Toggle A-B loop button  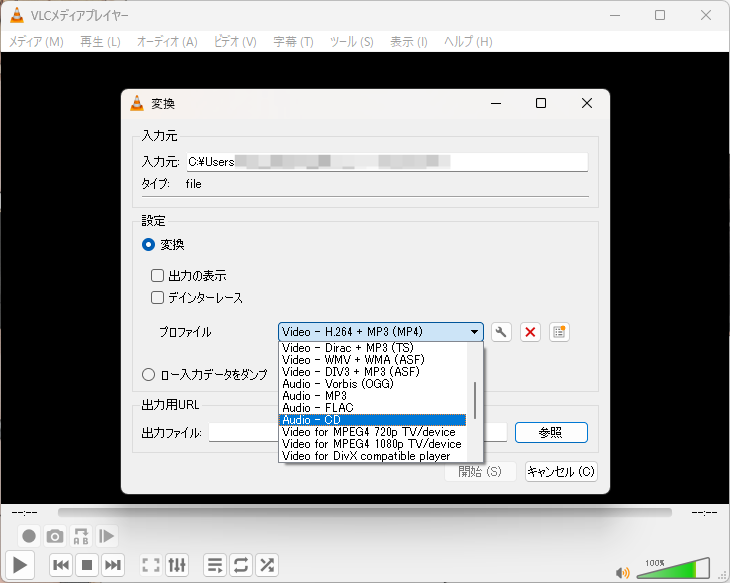coord(81,536)
